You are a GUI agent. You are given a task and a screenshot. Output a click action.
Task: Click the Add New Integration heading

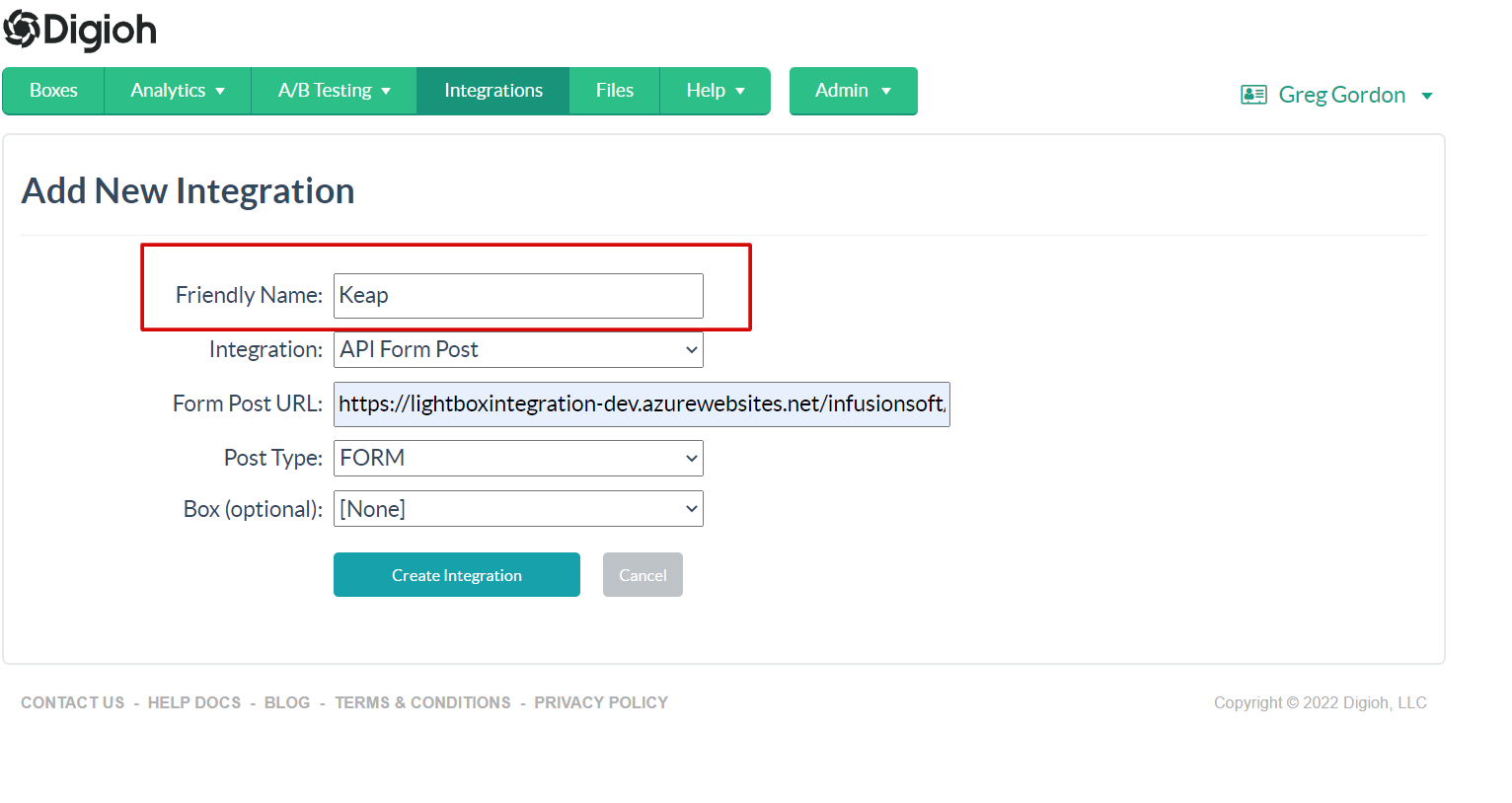click(189, 190)
